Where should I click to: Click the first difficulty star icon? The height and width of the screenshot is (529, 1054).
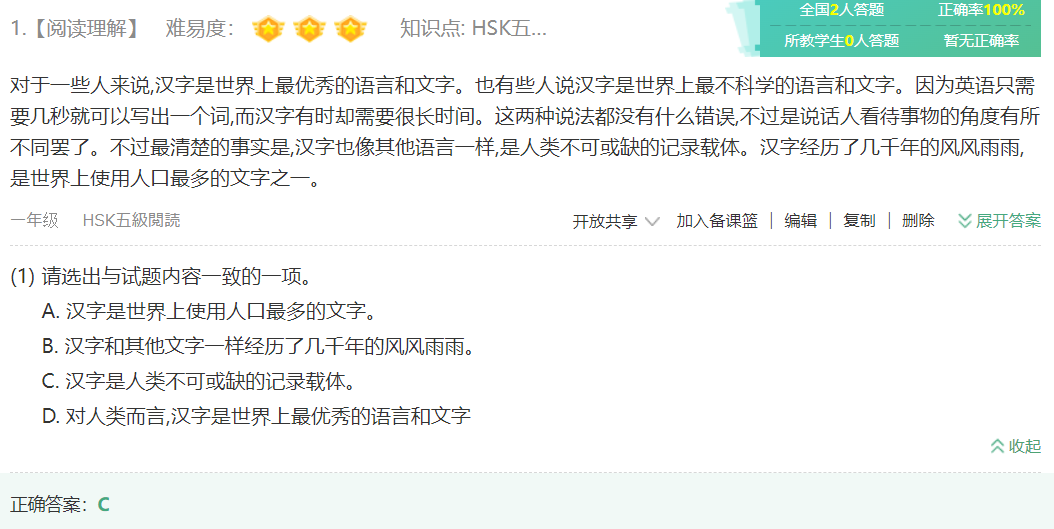[268, 30]
